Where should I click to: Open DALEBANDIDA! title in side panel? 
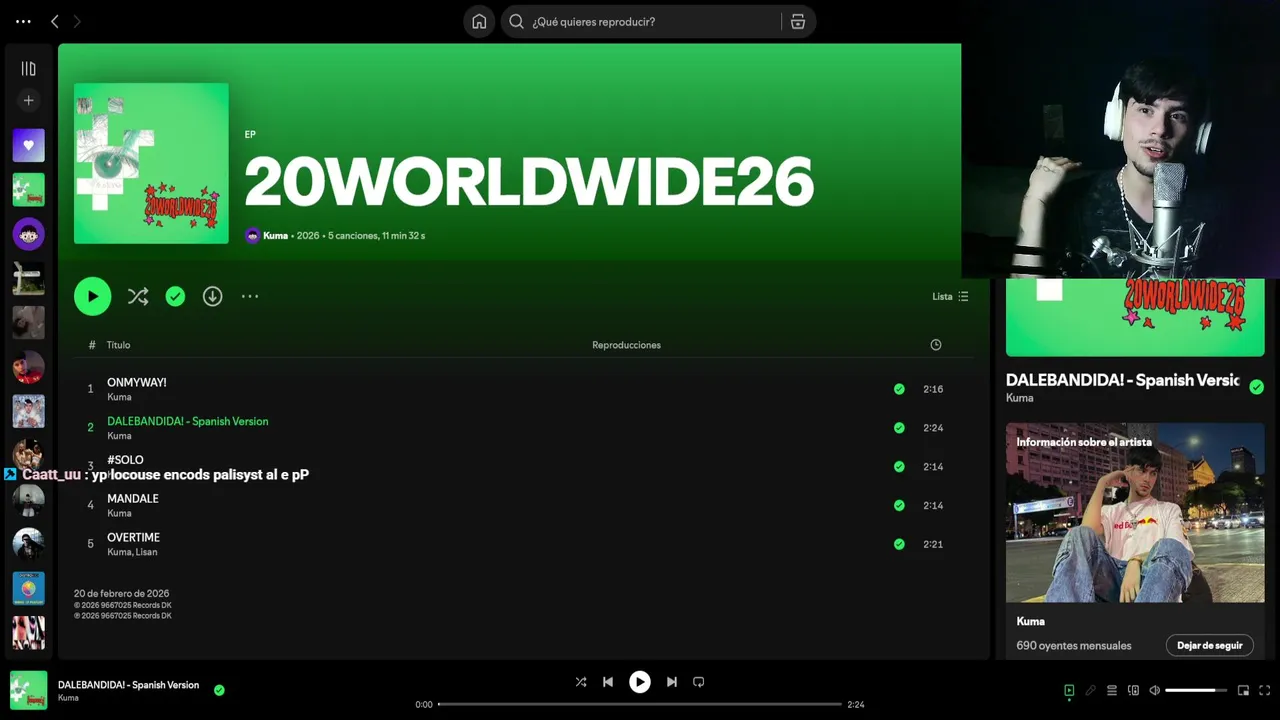pyautogui.click(x=1122, y=380)
